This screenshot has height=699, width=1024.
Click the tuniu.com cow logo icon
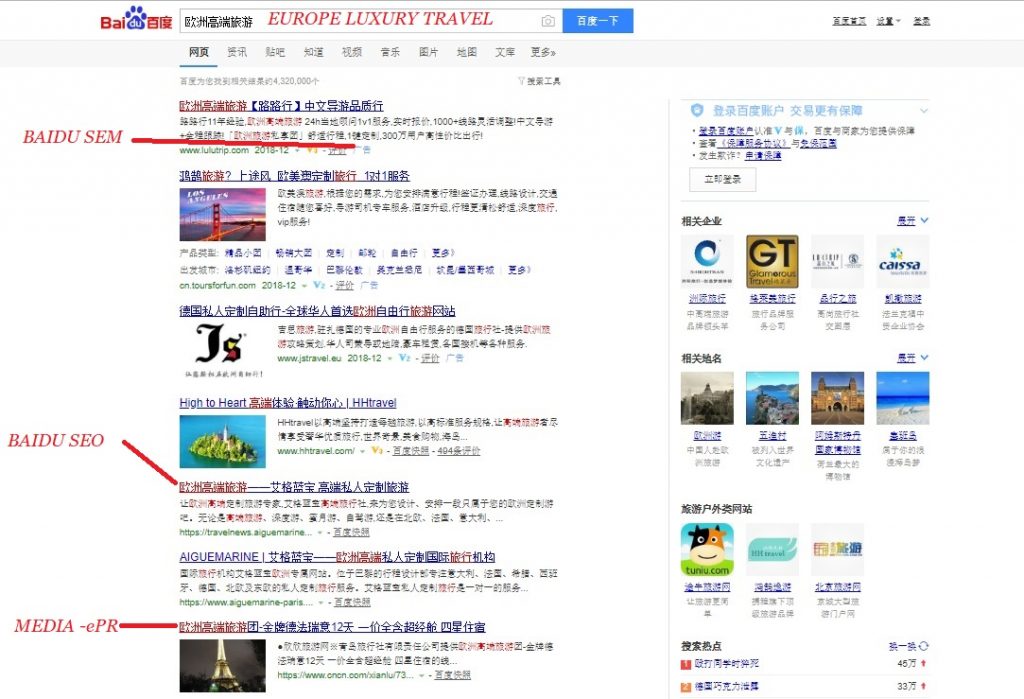(x=706, y=550)
